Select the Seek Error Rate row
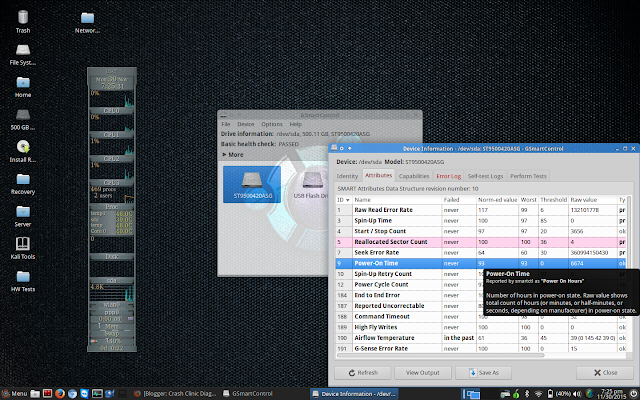Viewport: 640px width, 400px height. click(481, 253)
